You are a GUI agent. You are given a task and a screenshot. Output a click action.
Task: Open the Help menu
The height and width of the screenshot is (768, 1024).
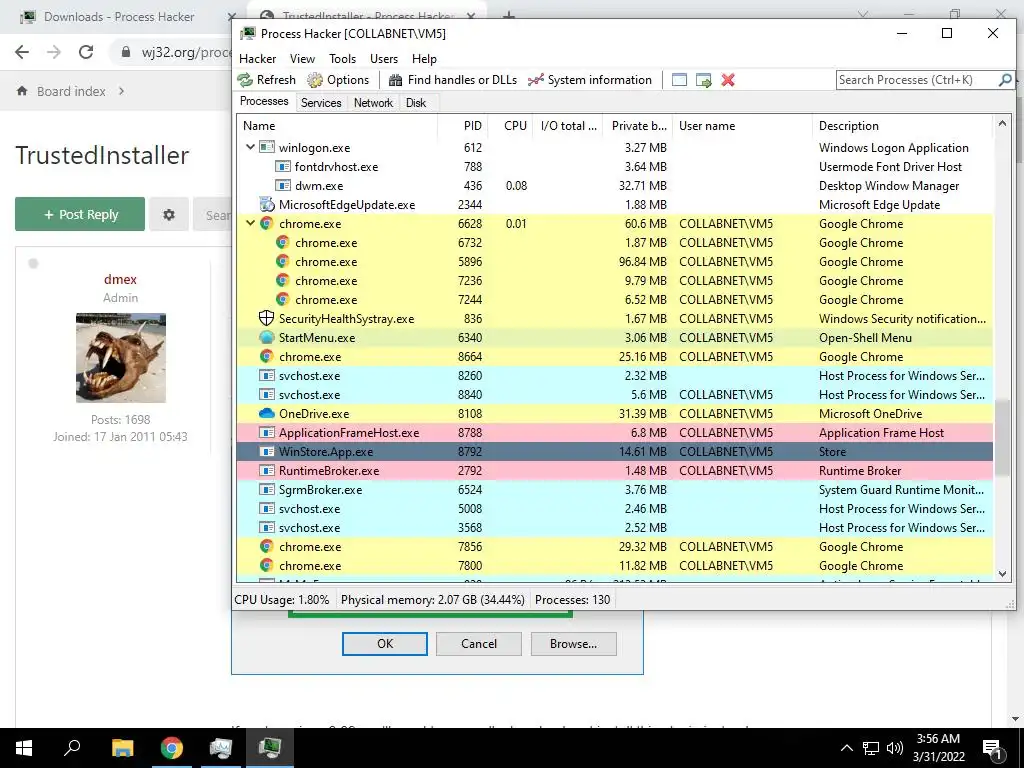424,59
